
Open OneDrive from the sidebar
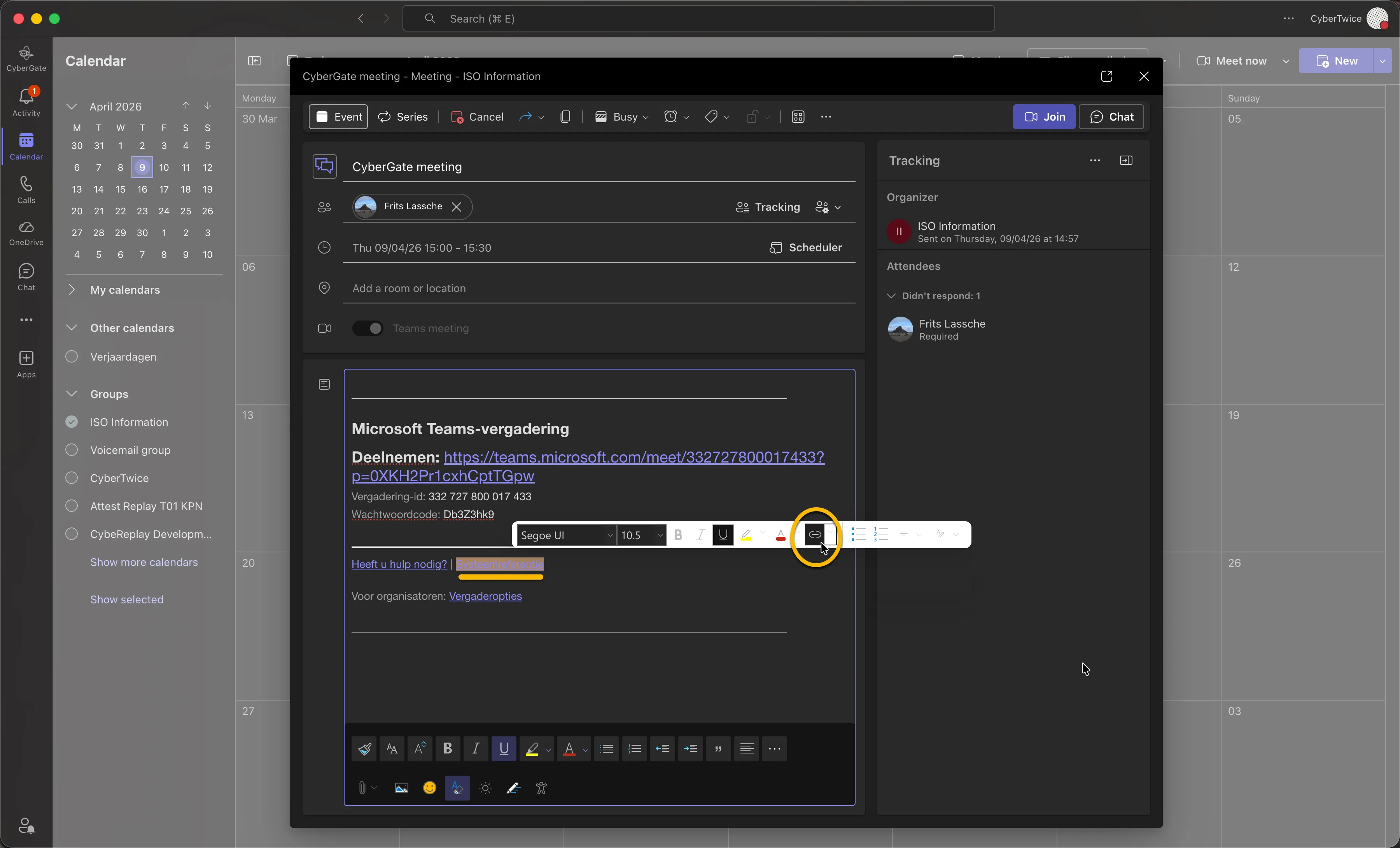[x=26, y=233]
